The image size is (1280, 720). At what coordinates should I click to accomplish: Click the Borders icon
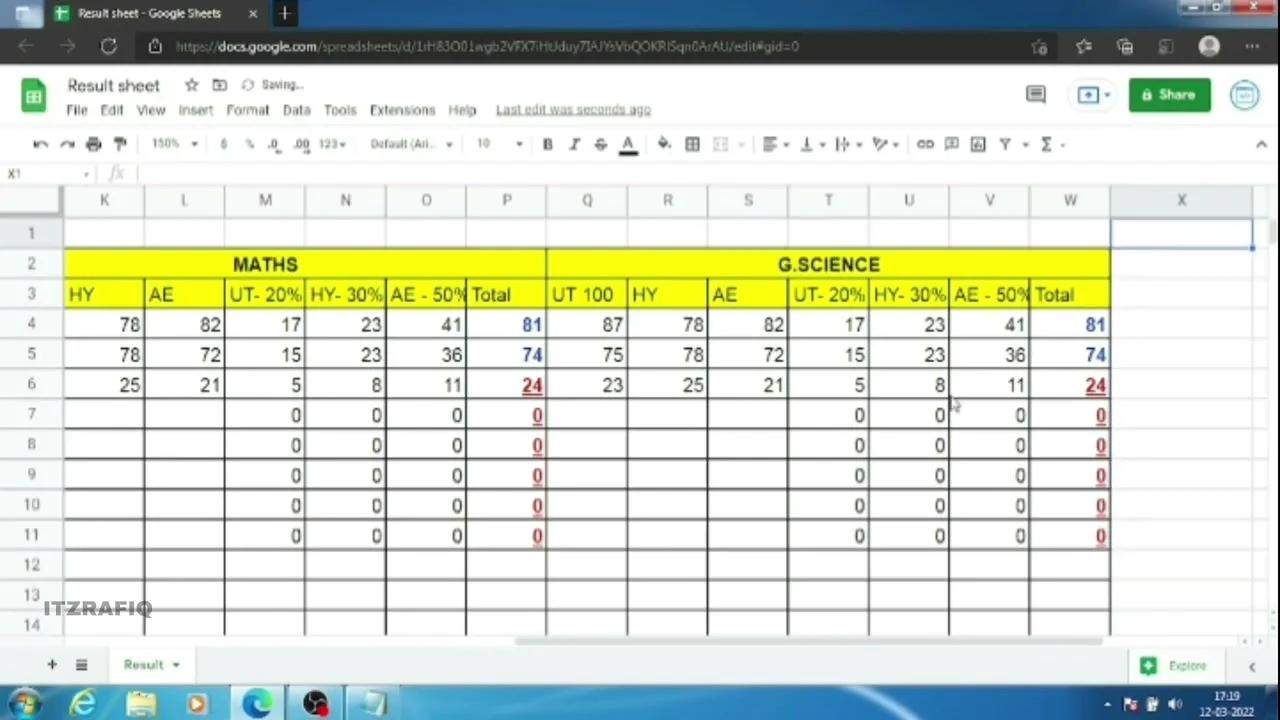click(691, 143)
